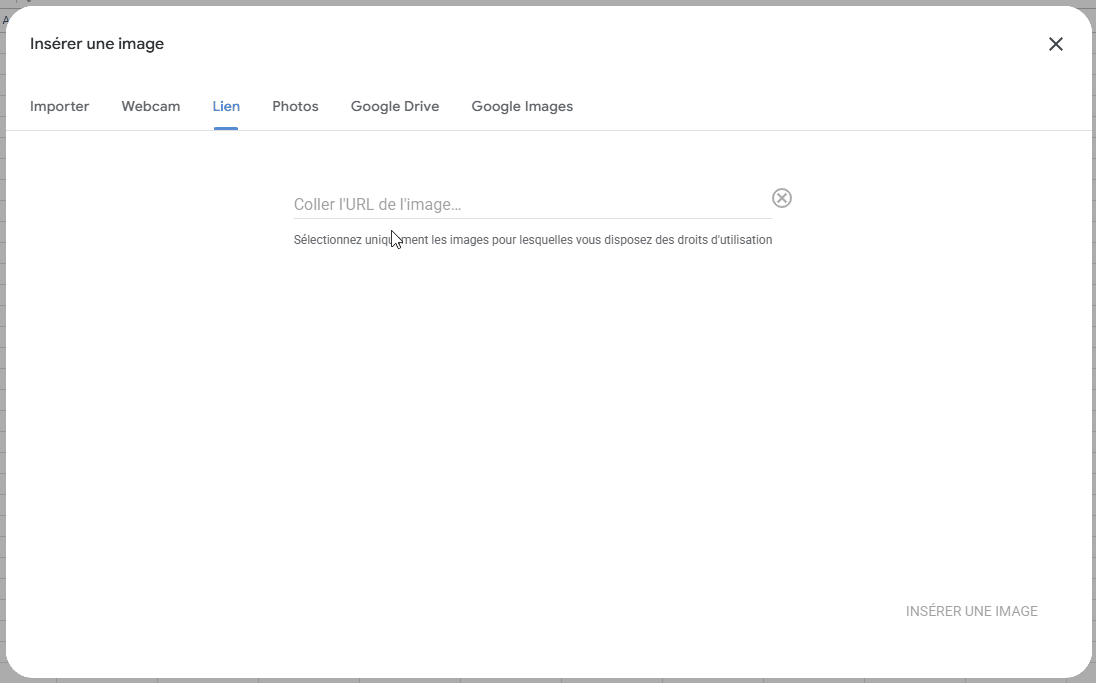Click the Coller l'URL de l'image field
Screen dimensions: 1096x683
click(532, 204)
